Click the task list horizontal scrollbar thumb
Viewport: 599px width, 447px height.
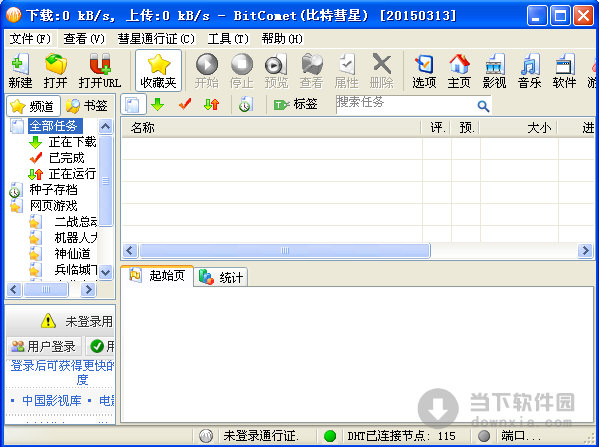[285, 251]
